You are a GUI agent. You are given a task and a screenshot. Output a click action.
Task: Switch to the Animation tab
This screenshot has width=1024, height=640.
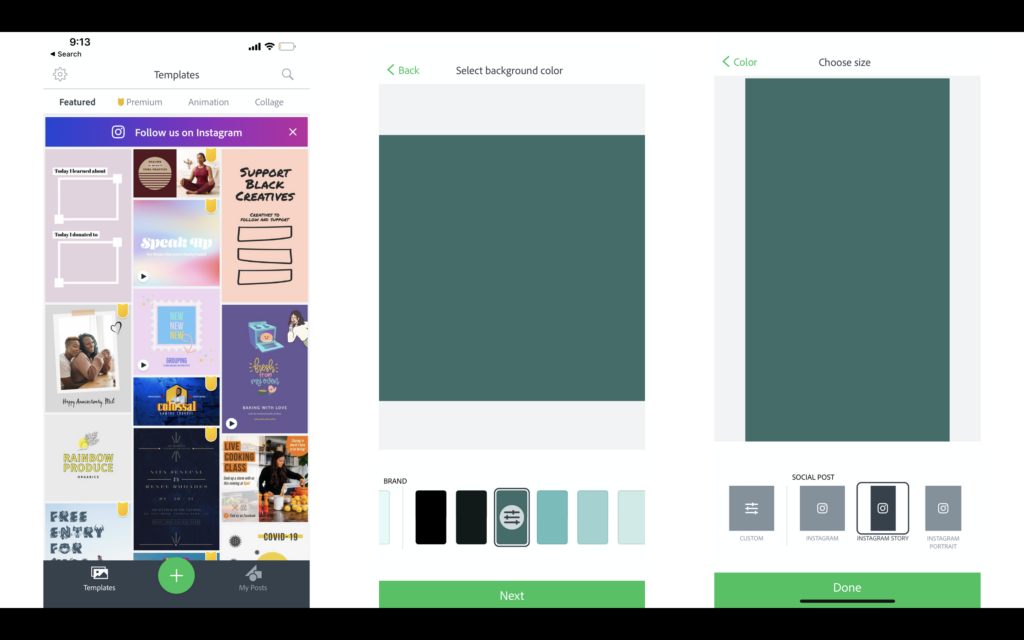(208, 101)
